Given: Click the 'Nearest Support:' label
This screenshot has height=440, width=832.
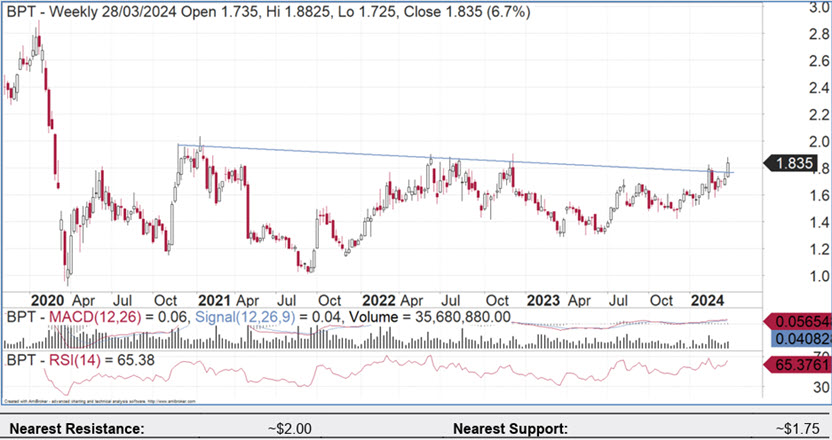Looking at the screenshot, I should pyautogui.click(x=510, y=428).
